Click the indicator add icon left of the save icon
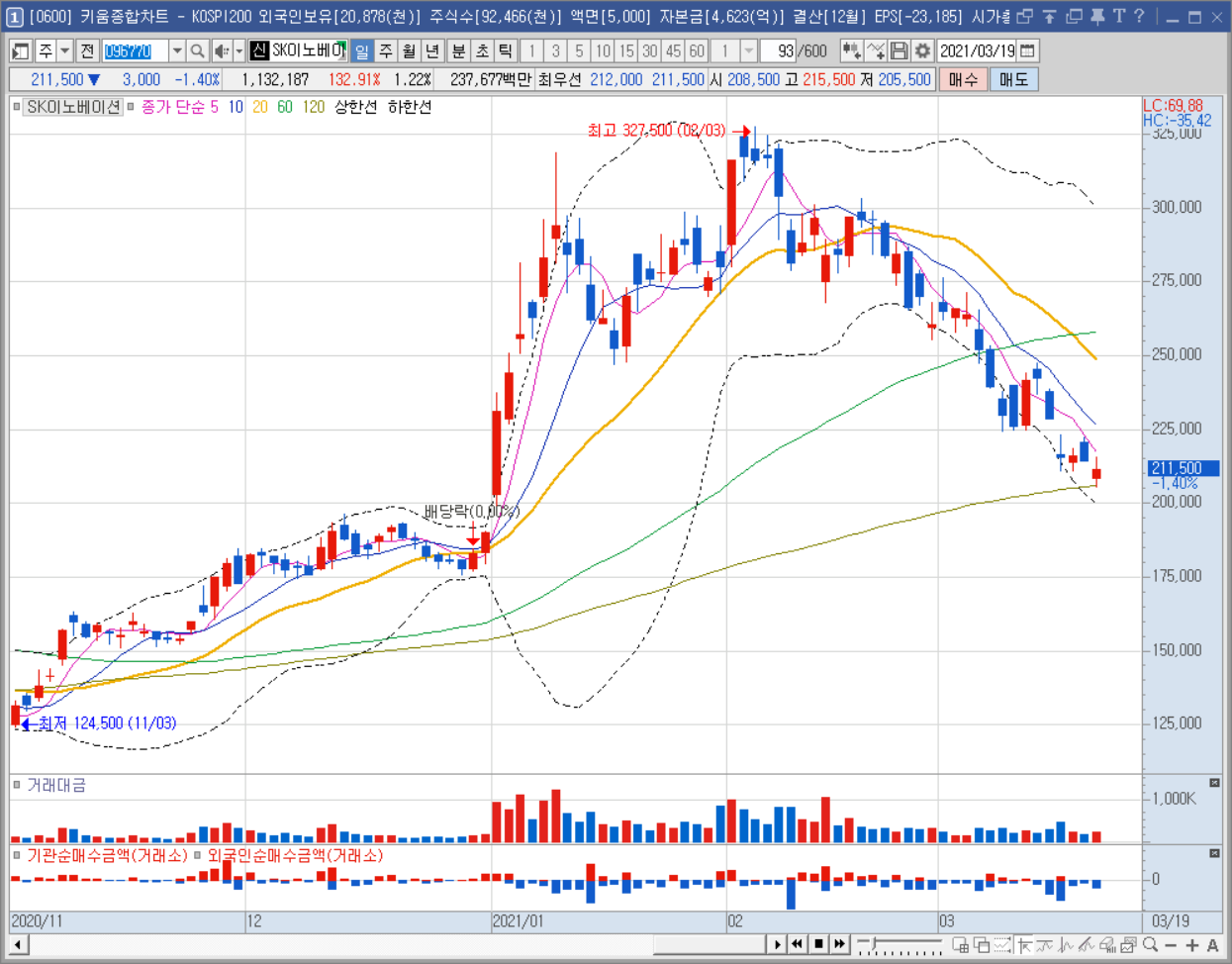The width and height of the screenshot is (1232, 964). tap(851, 50)
